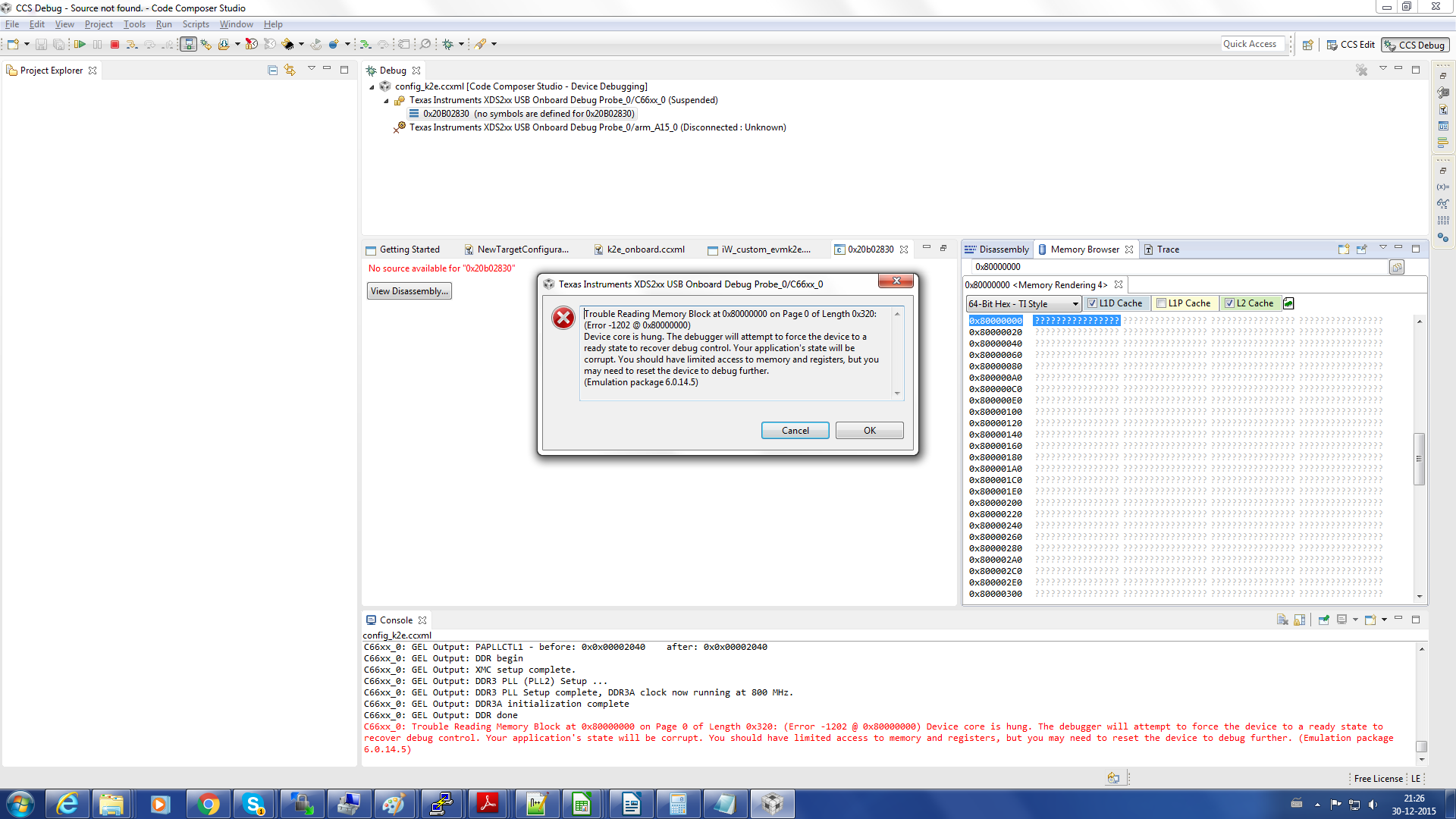Open the 64-Bit Hex - TI Style dropdown
Screen dimensions: 1456x819
click(x=1023, y=303)
